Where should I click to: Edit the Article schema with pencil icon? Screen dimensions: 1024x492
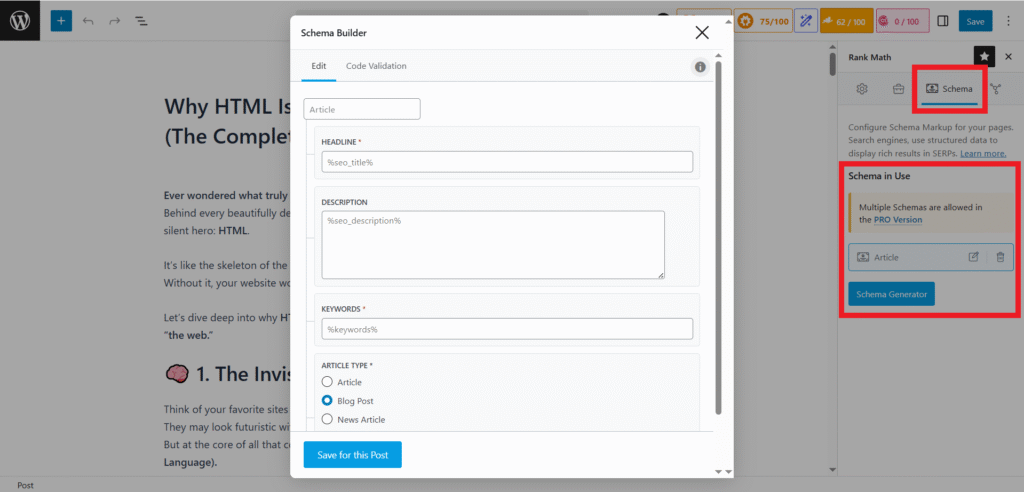974,257
